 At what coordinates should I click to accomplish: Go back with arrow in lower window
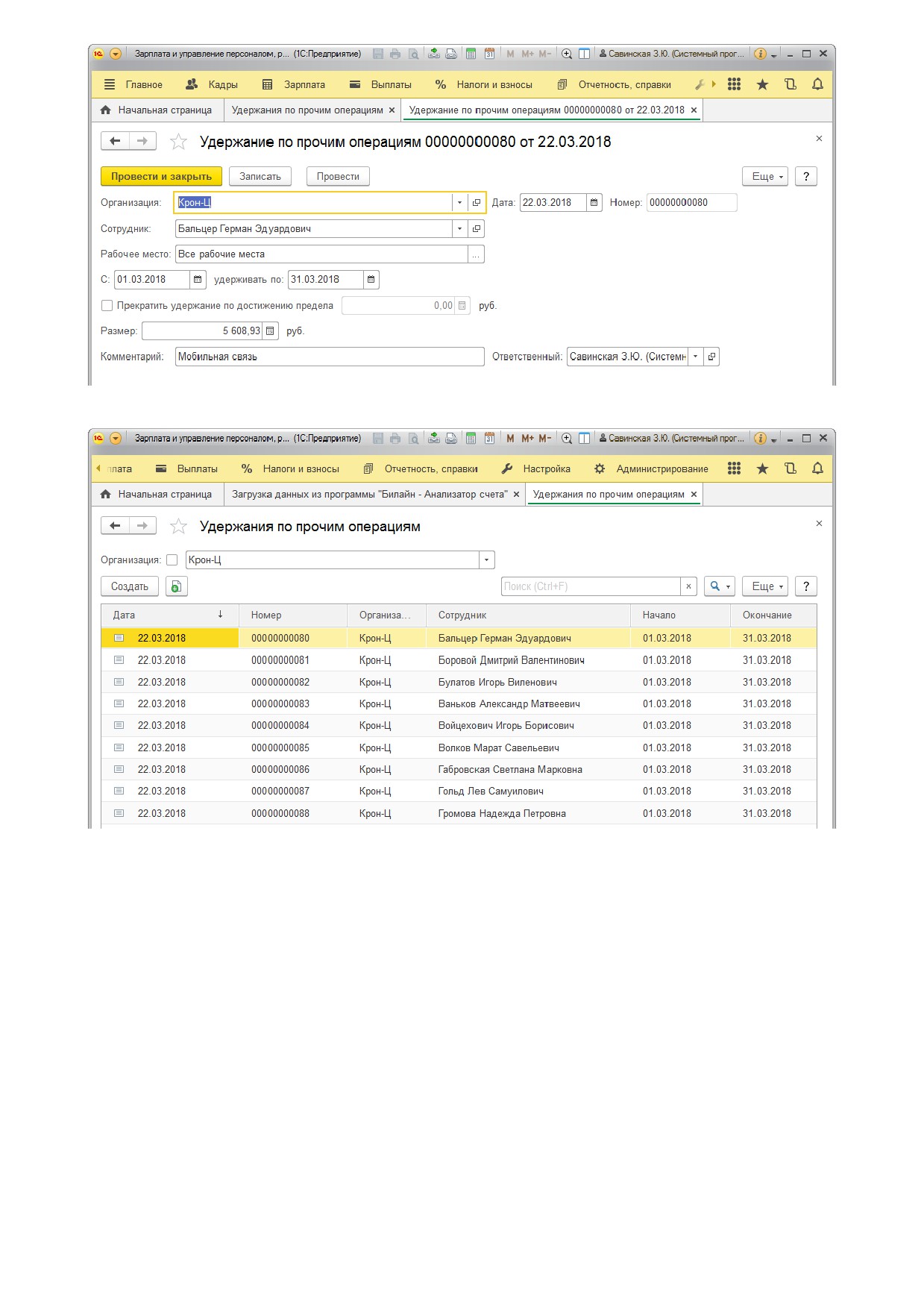115,526
